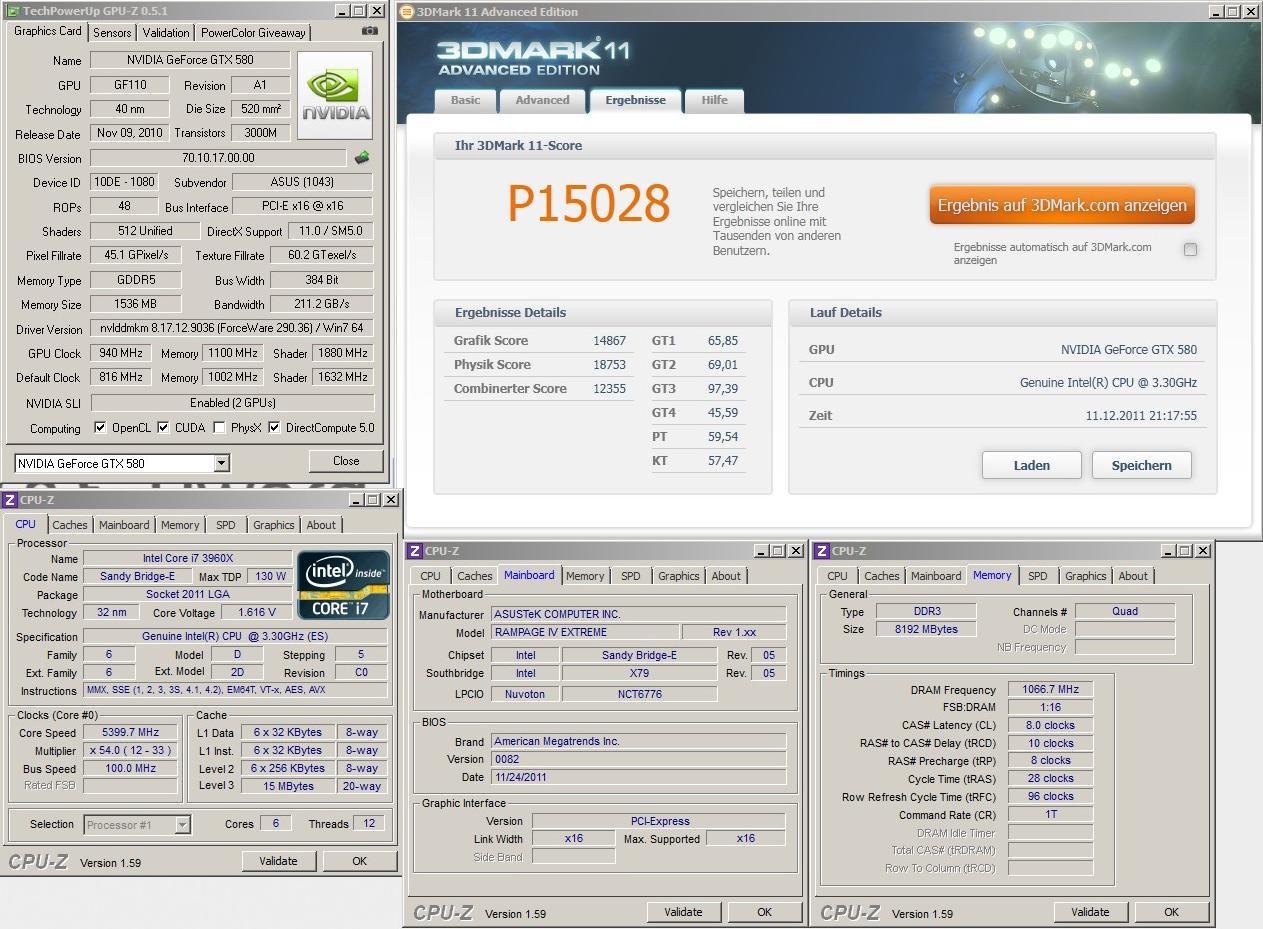The width and height of the screenshot is (1263, 929).
Task: Click the NVIDIA logo in GPU-Z
Action: (335, 96)
